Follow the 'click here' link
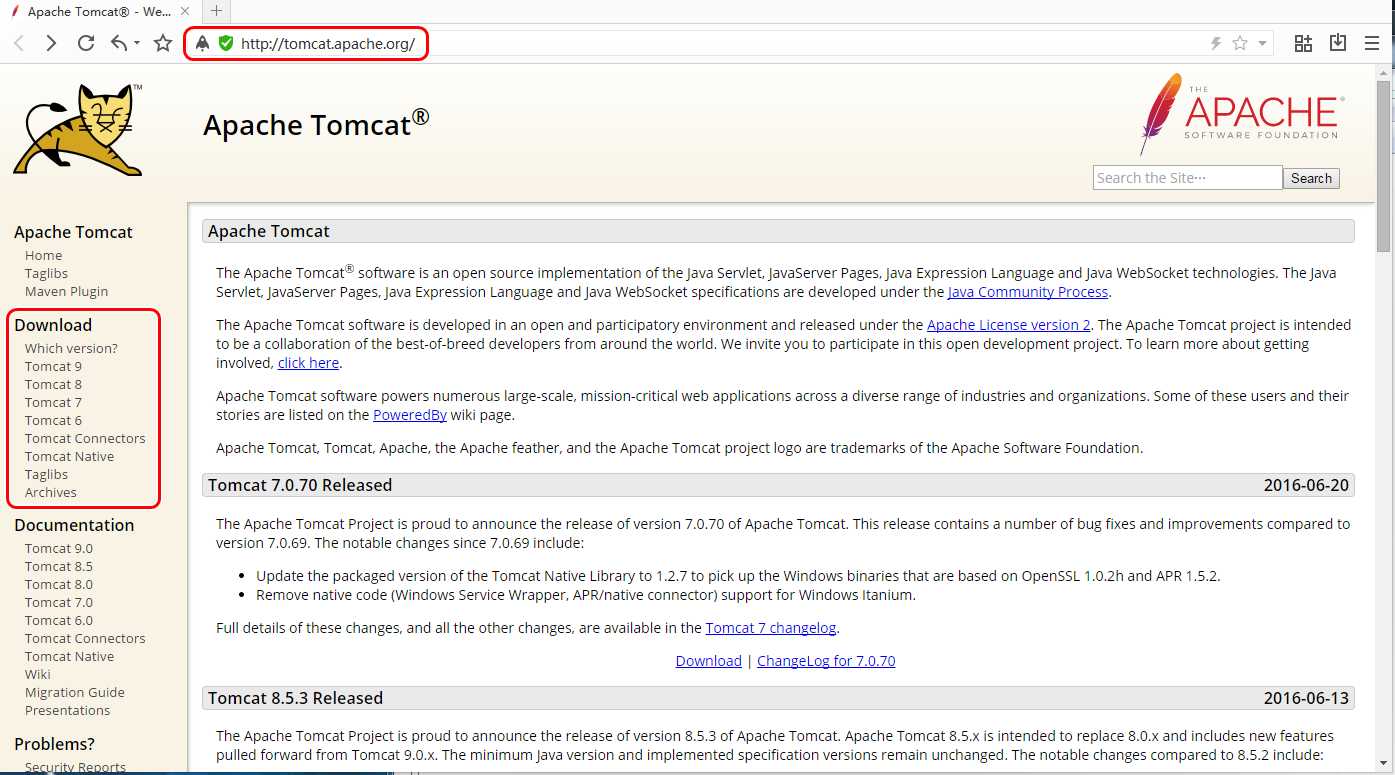Screen dimensions: 1395x775 pos(308,363)
